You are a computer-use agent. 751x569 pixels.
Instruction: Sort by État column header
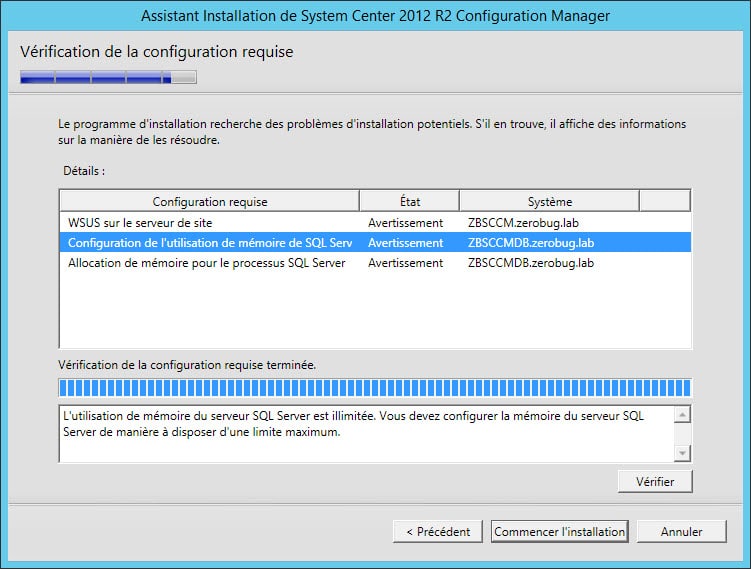[410, 202]
